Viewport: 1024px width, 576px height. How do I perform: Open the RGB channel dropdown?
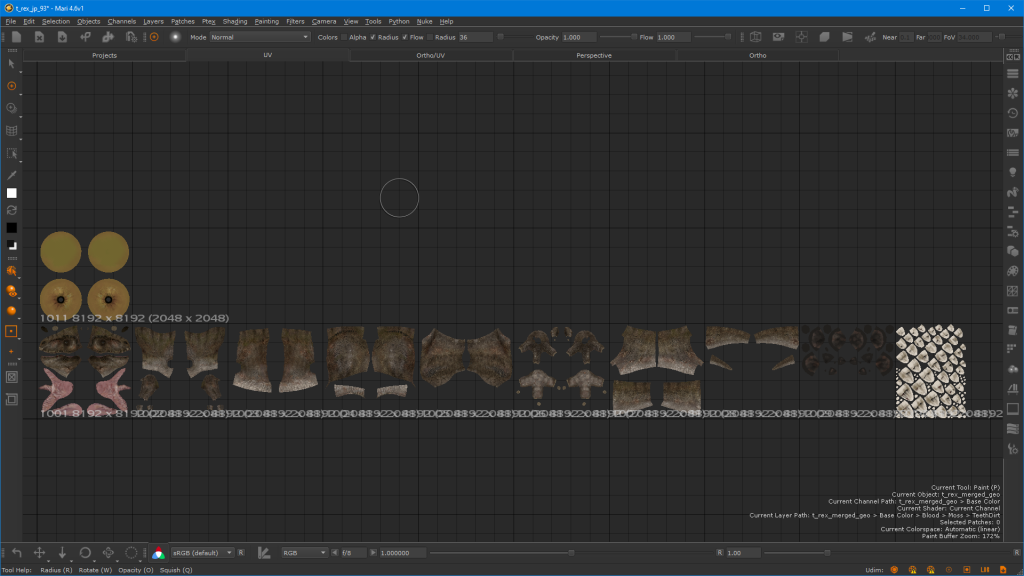[304, 552]
